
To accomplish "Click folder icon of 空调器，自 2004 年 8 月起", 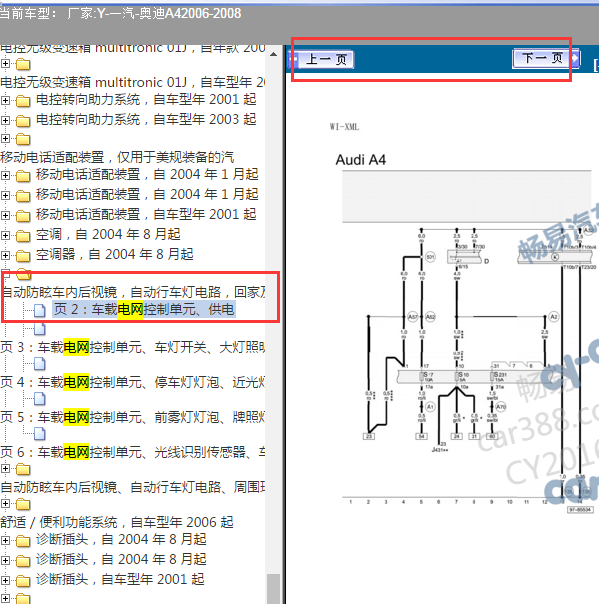I will pyautogui.click(x=23, y=255).
